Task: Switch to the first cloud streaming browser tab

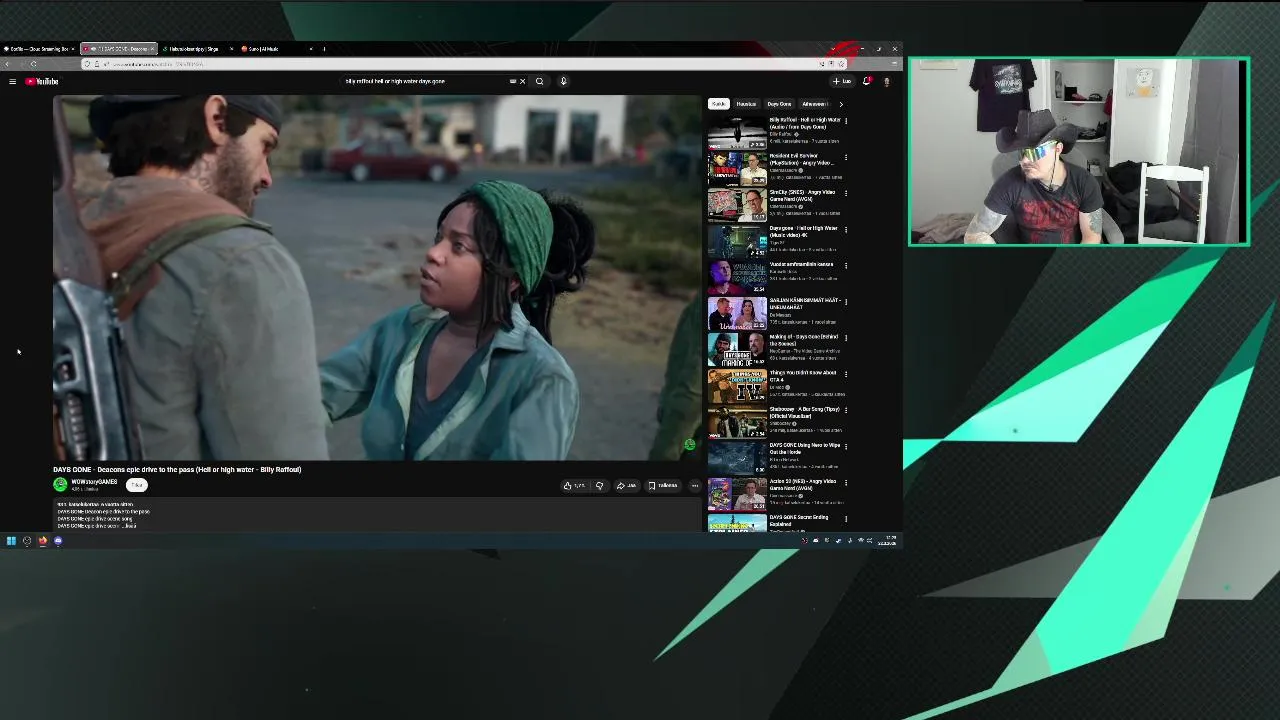Action: pos(38,48)
